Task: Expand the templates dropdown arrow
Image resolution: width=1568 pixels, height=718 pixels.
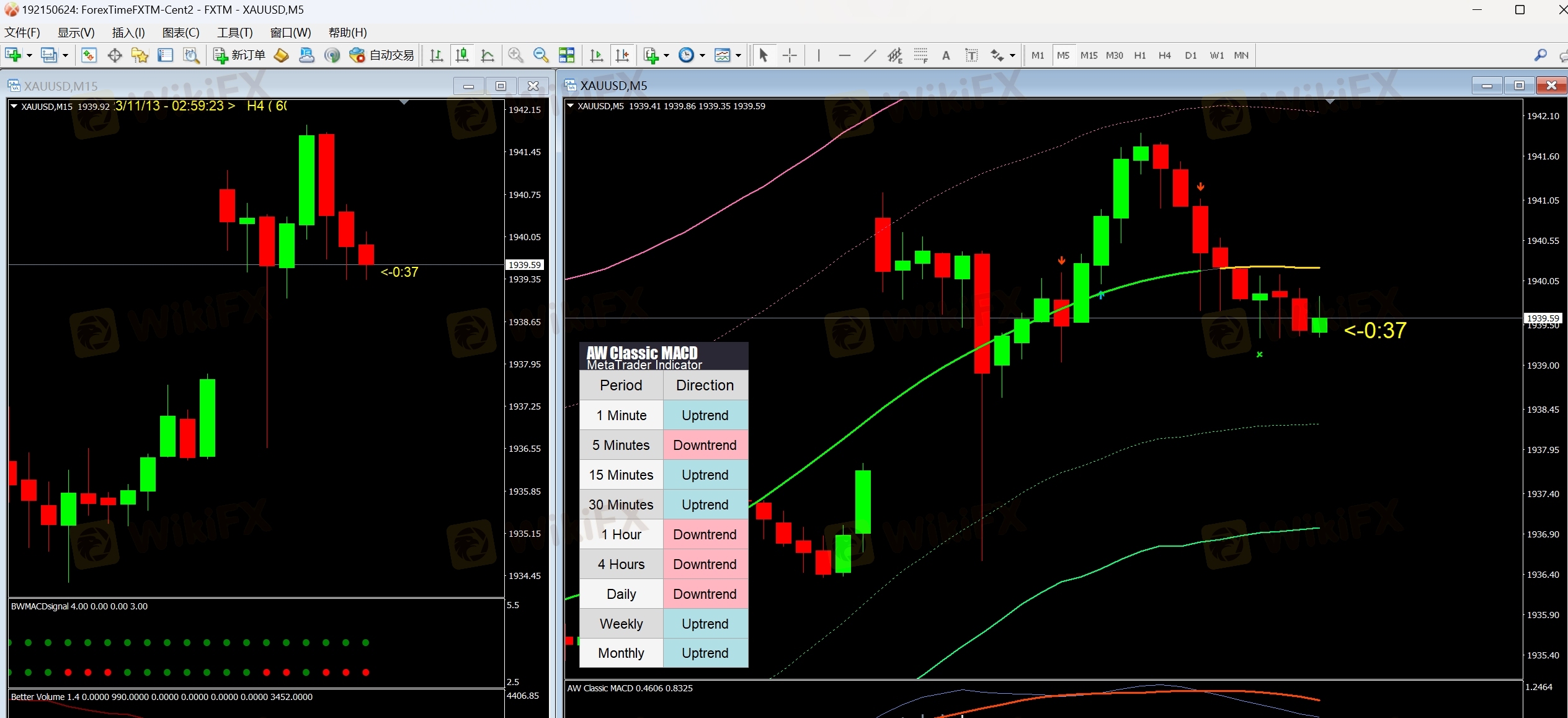Action: 739,55
